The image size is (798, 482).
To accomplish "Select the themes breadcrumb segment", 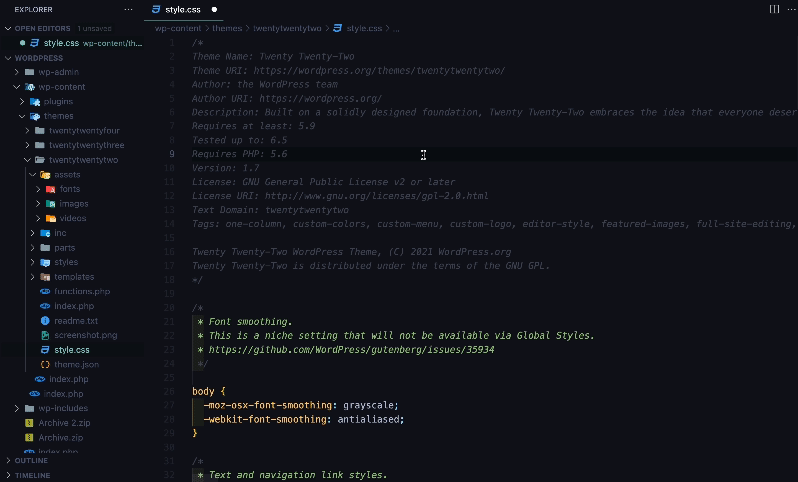I will pos(227,29).
